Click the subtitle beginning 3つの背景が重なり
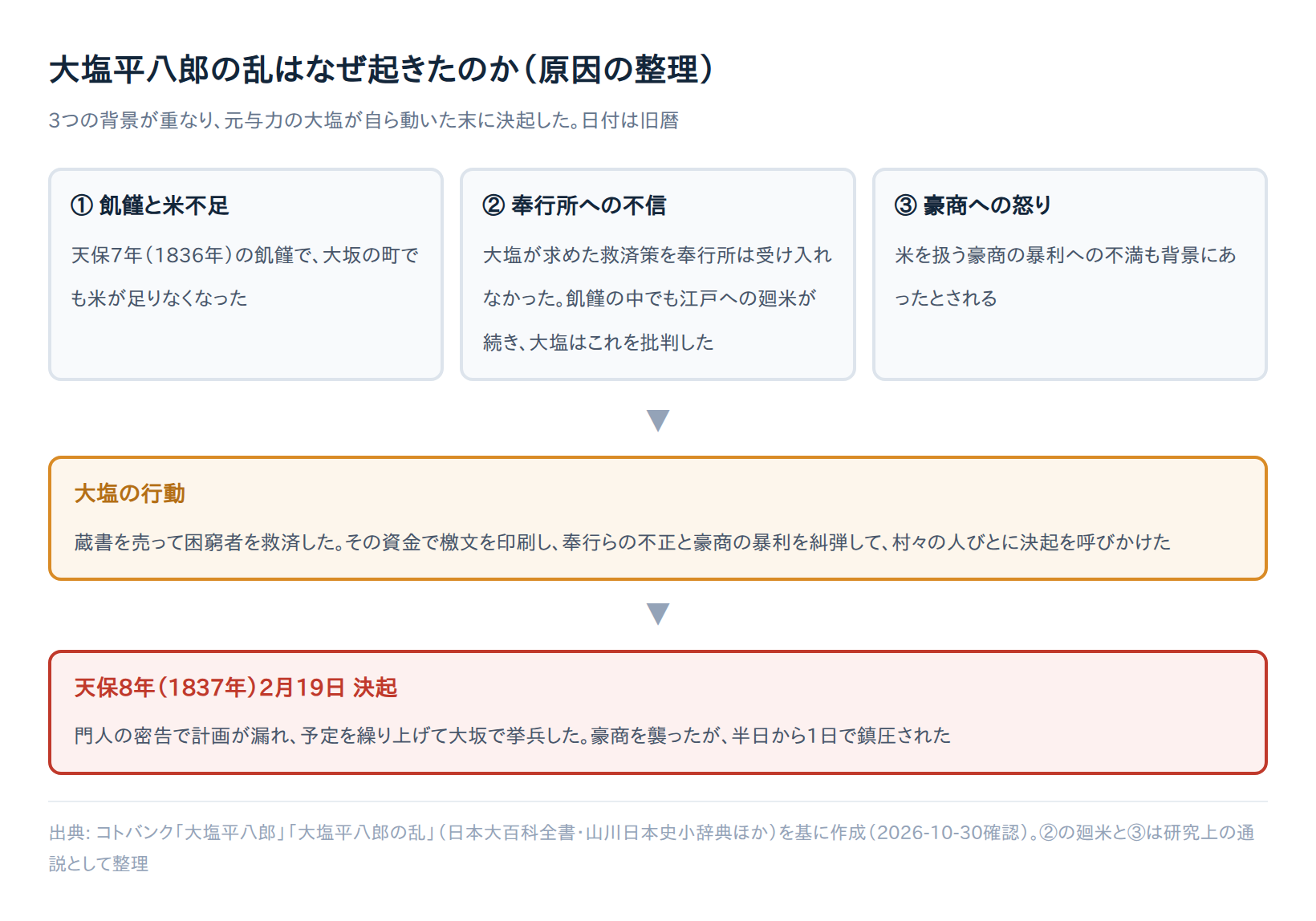The width and height of the screenshot is (1316, 921). click(x=364, y=120)
